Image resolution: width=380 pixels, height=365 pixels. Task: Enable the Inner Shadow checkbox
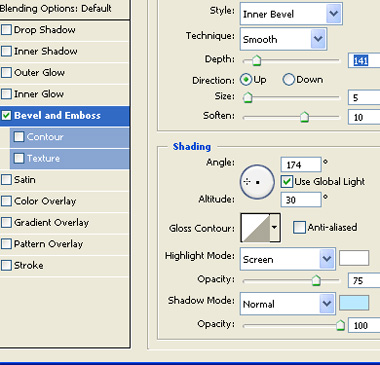[6, 51]
